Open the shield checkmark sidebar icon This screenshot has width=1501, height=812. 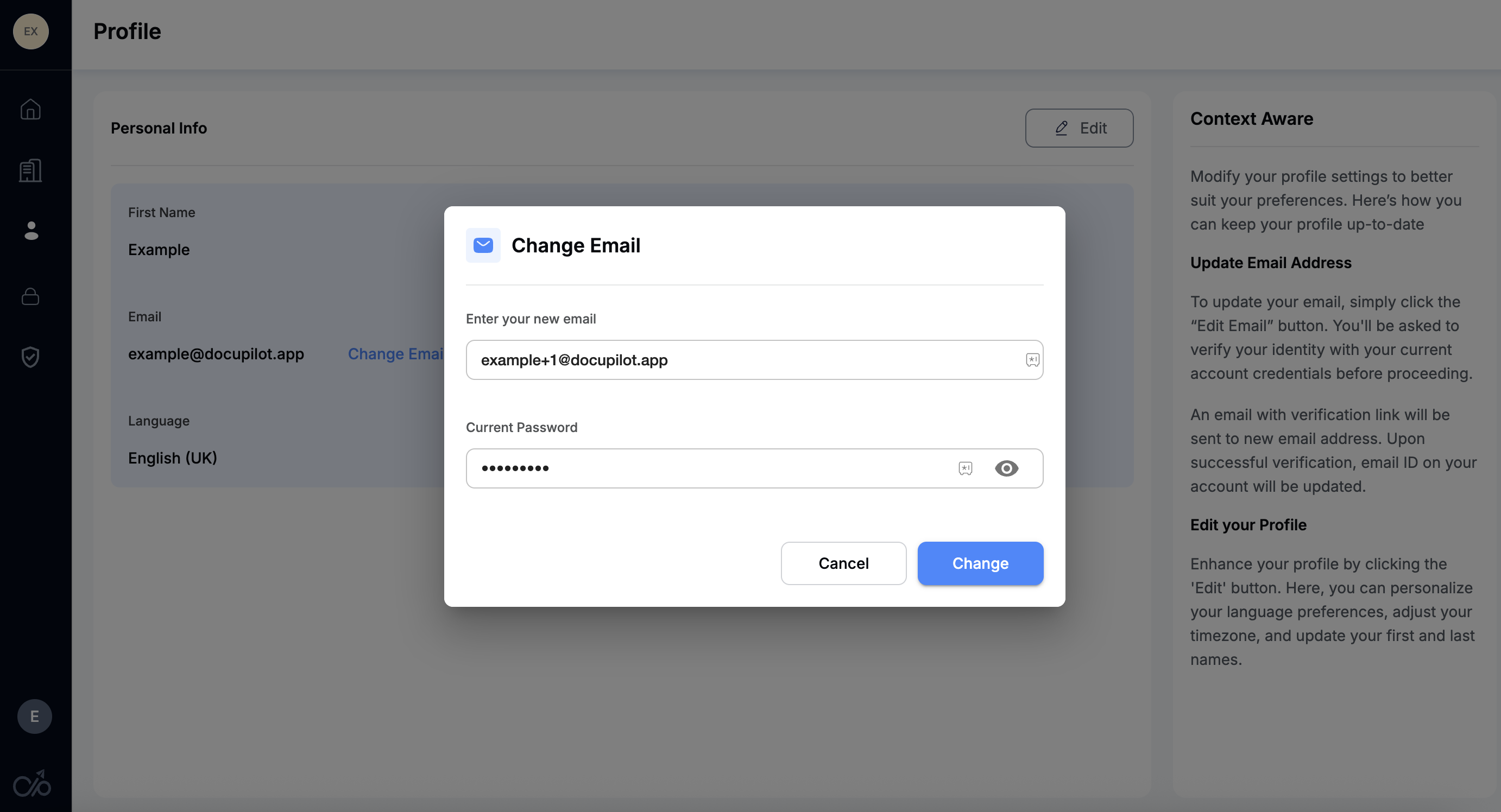pos(30,357)
